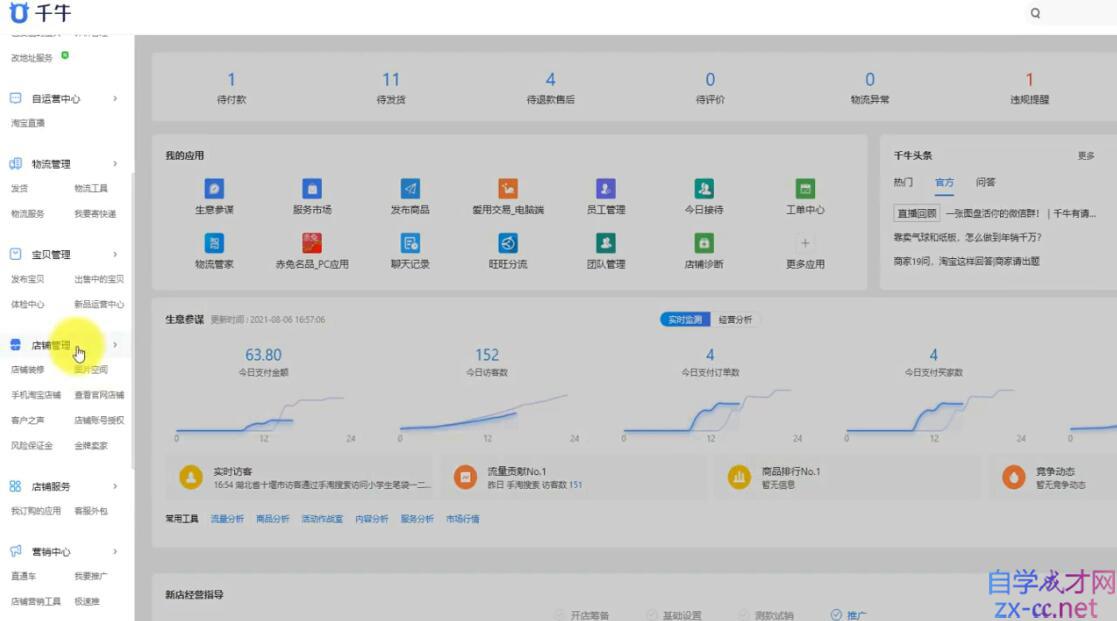Click the 发布商品 paper-plane icon
Image resolution: width=1117 pixels, height=621 pixels.
410,189
